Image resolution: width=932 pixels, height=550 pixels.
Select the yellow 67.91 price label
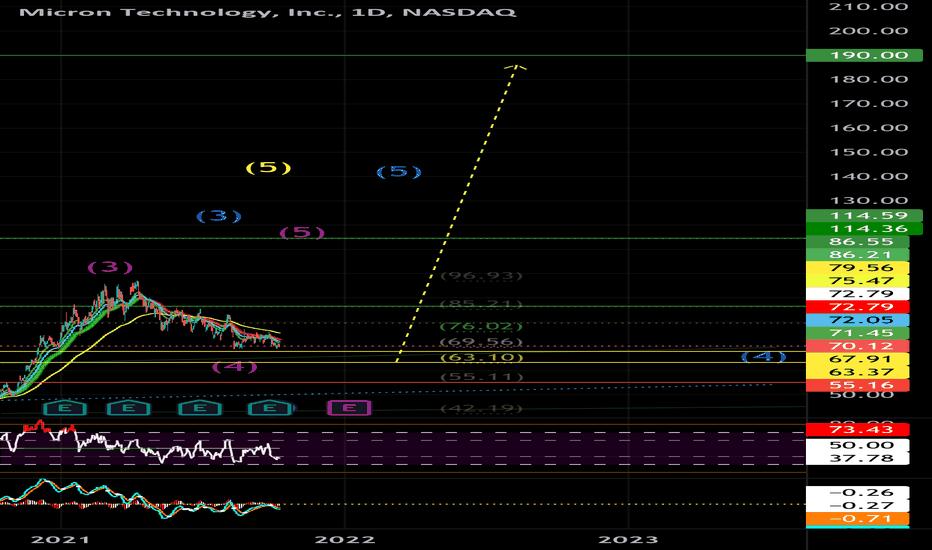(x=858, y=359)
